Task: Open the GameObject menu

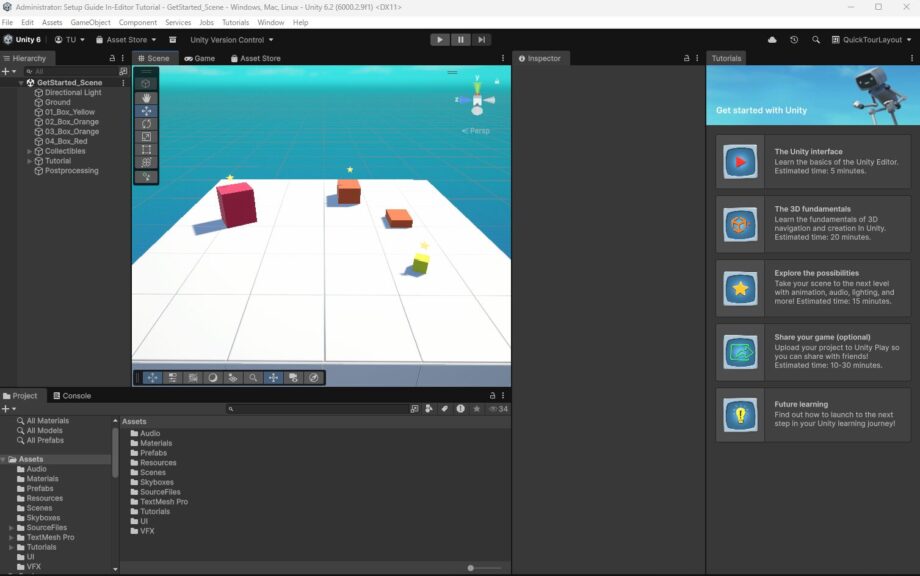Action: [x=90, y=22]
